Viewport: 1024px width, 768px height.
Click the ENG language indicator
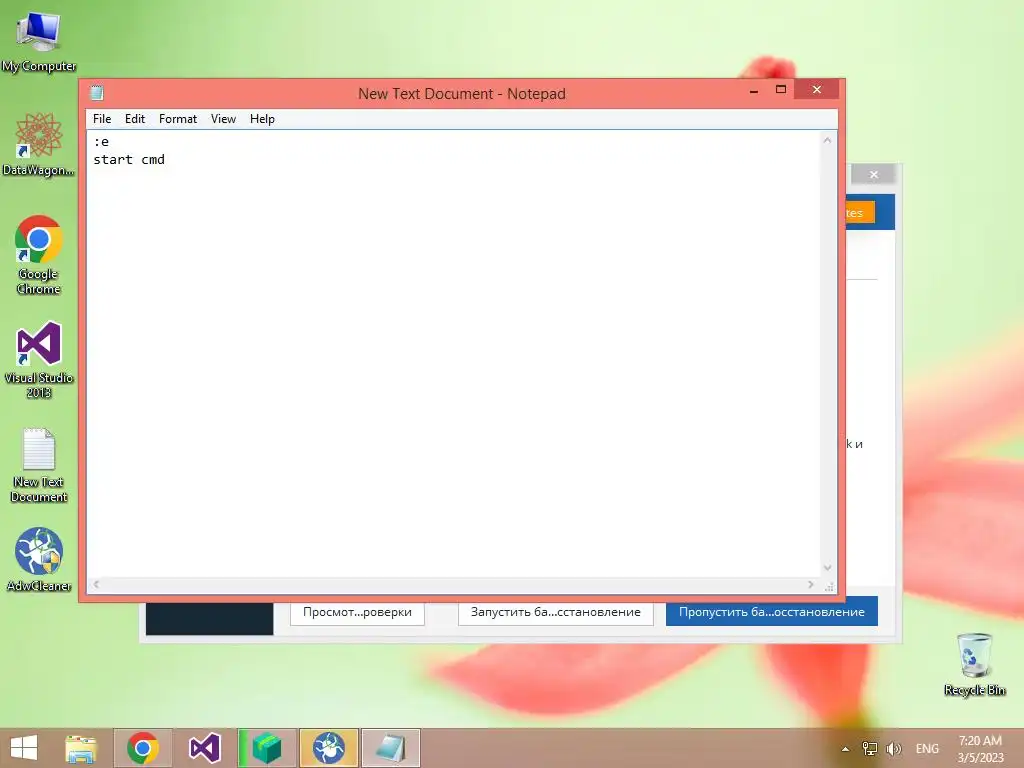(927, 749)
